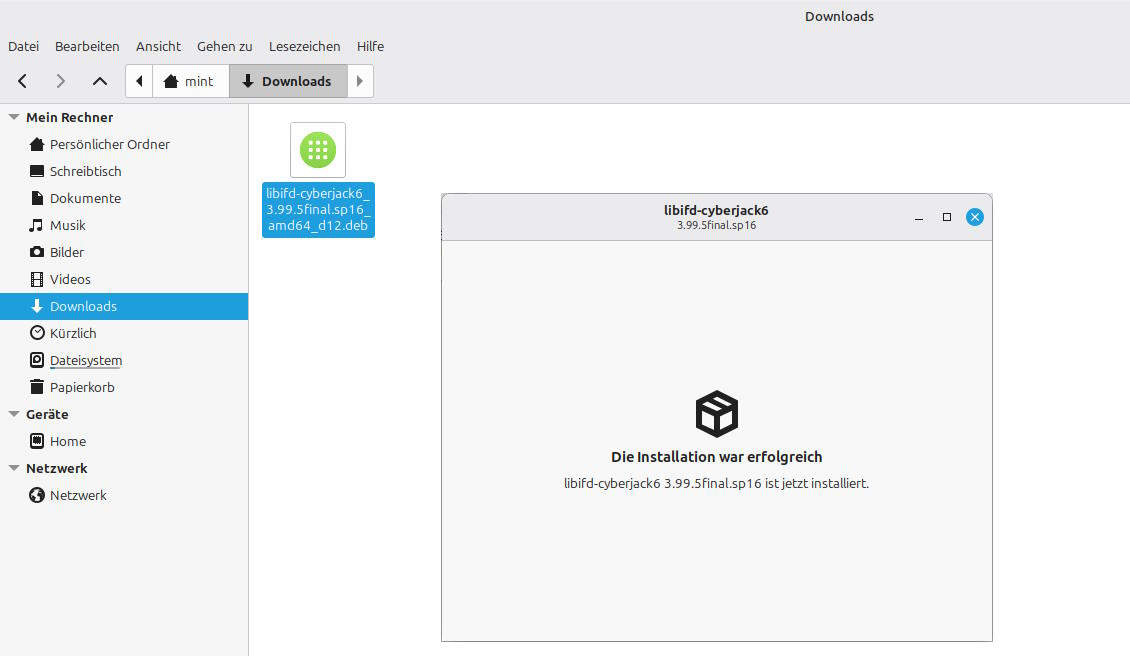Click the mint path bar button
This screenshot has height=656, width=1130.
click(x=191, y=81)
